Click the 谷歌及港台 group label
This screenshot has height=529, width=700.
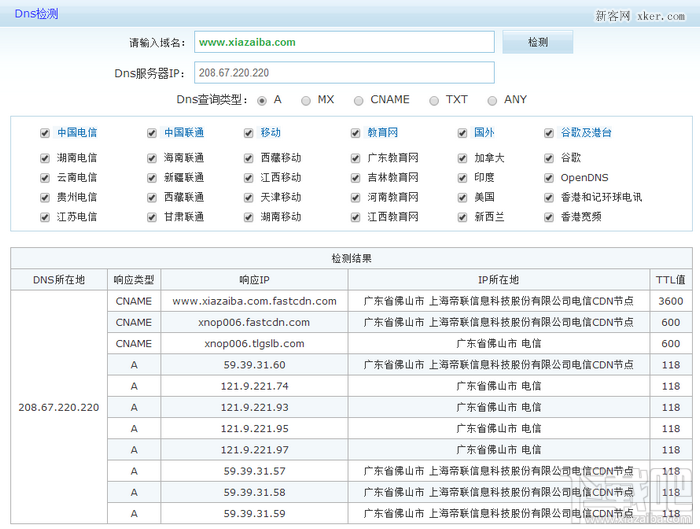586,133
